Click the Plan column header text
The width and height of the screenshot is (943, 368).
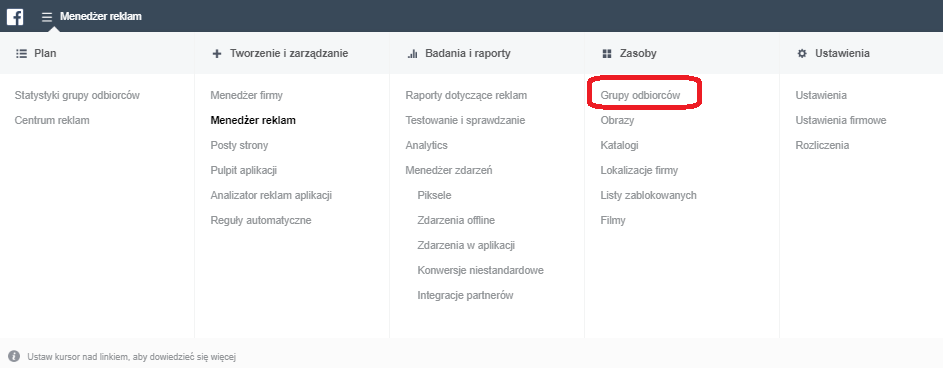(45, 54)
